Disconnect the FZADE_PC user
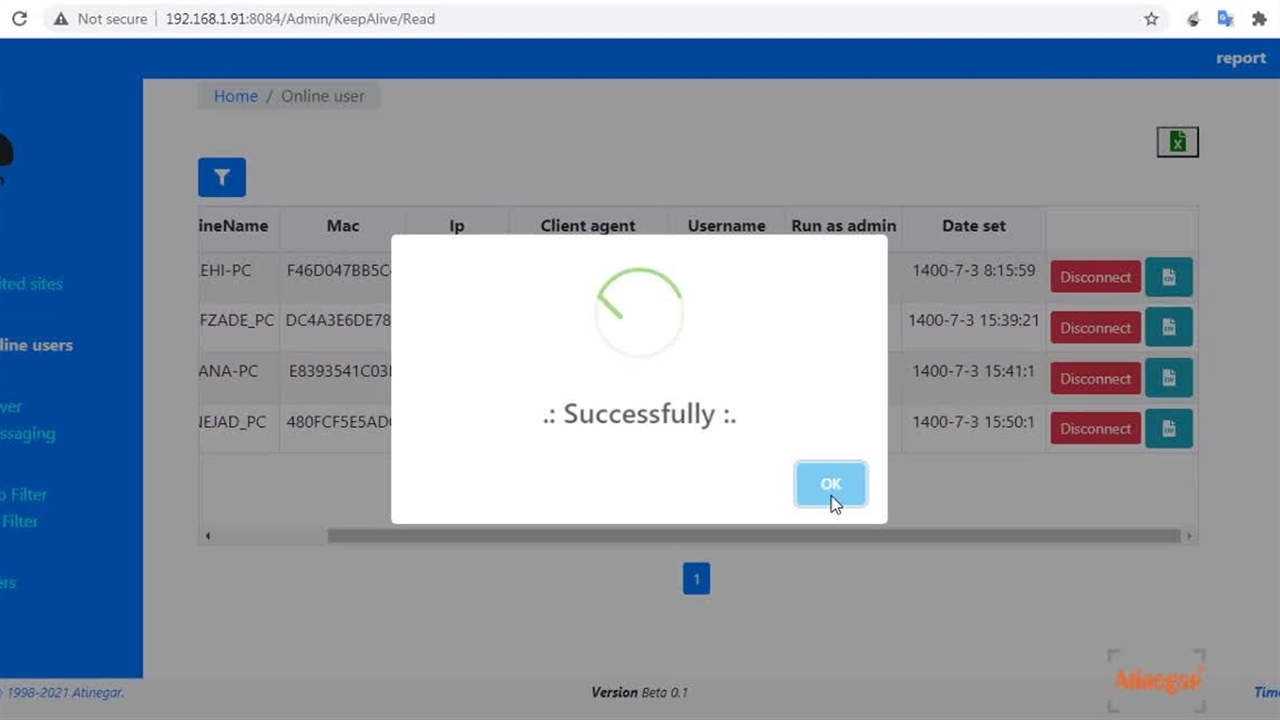This screenshot has height=720, width=1280. point(1095,328)
